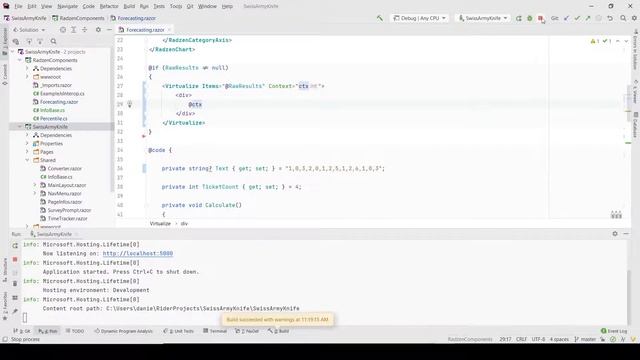
Task: Open the Event Log
Action: pos(613,331)
